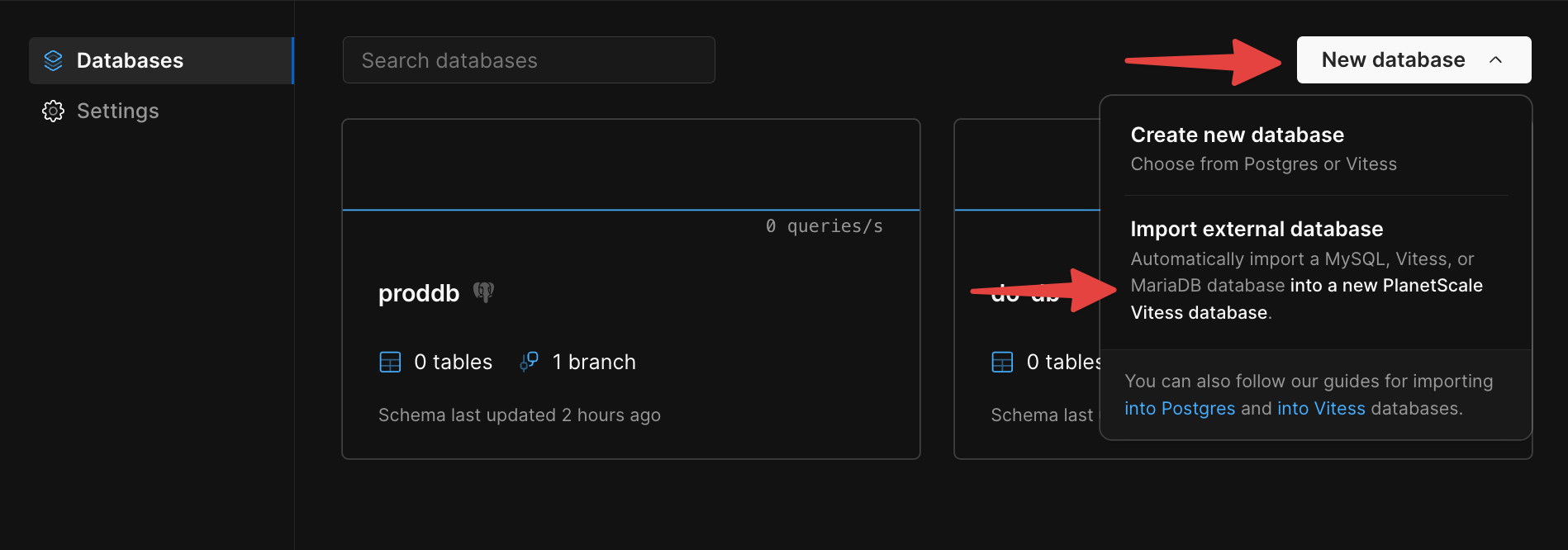Select the 1 branch text in proddb
This screenshot has width=1568, height=550.
[594, 363]
